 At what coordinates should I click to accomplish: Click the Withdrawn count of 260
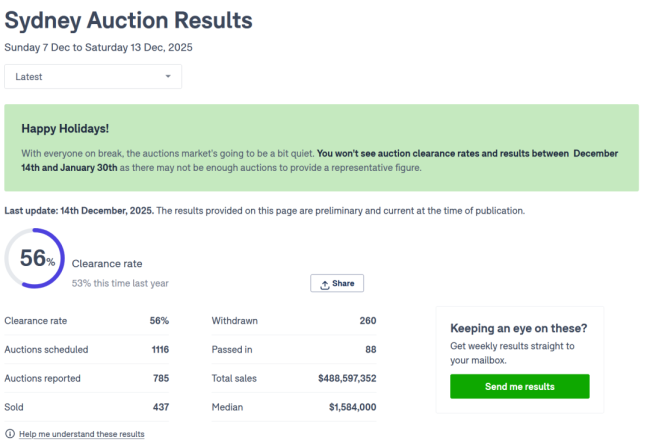click(367, 321)
